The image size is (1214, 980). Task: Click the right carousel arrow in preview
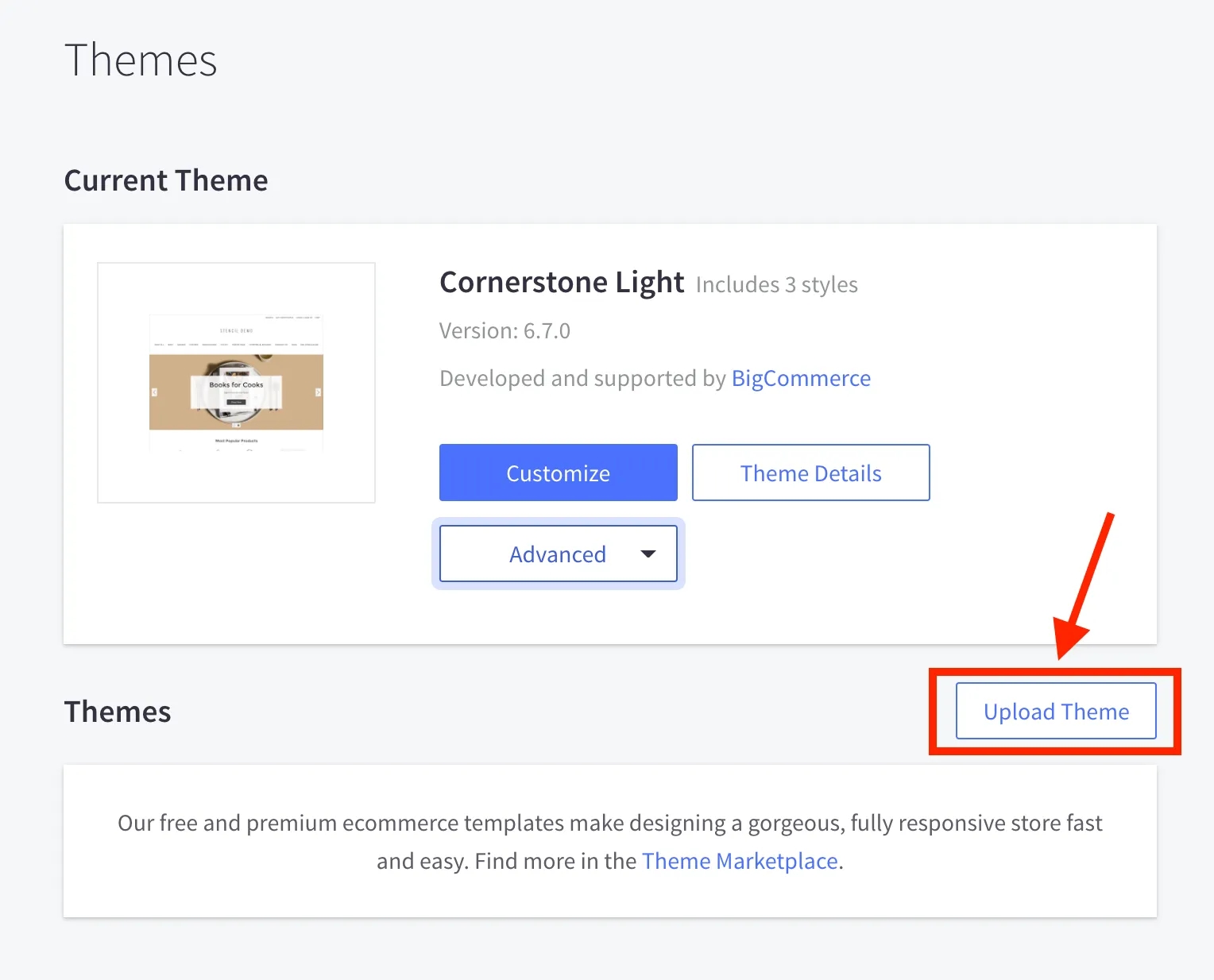click(318, 392)
